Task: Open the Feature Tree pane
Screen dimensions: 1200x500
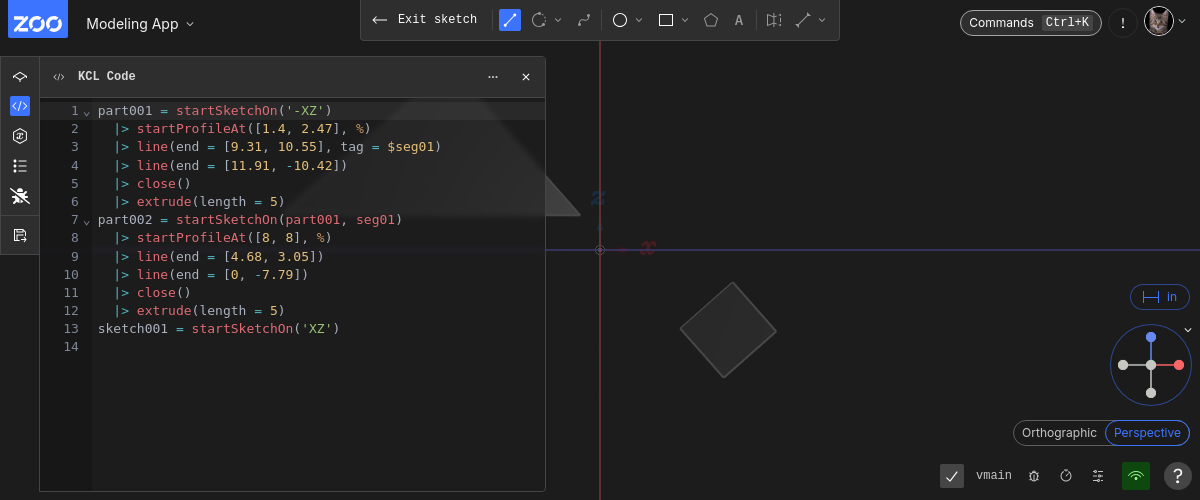Action: (20, 77)
